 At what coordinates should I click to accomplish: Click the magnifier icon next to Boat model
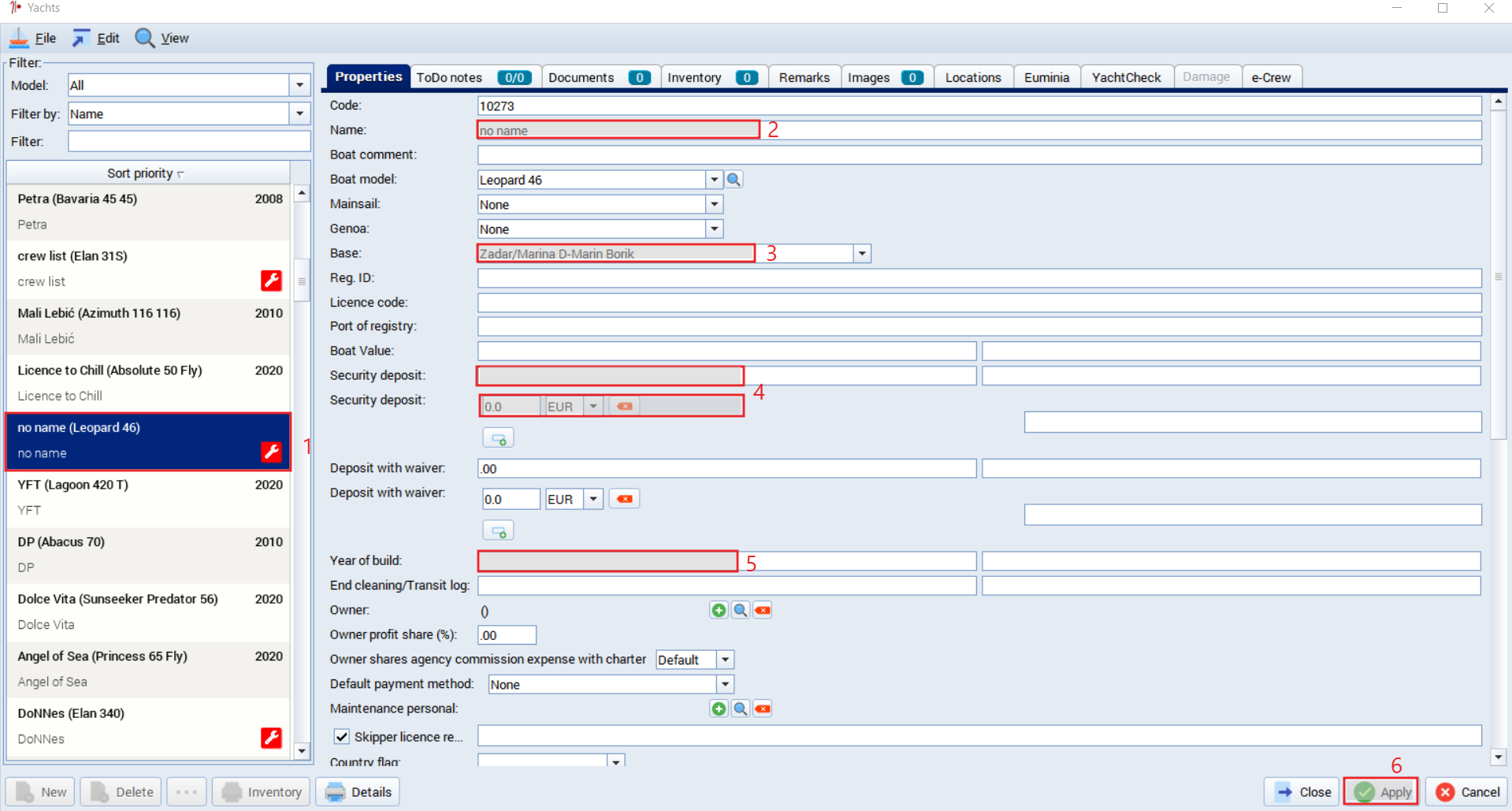(x=734, y=180)
